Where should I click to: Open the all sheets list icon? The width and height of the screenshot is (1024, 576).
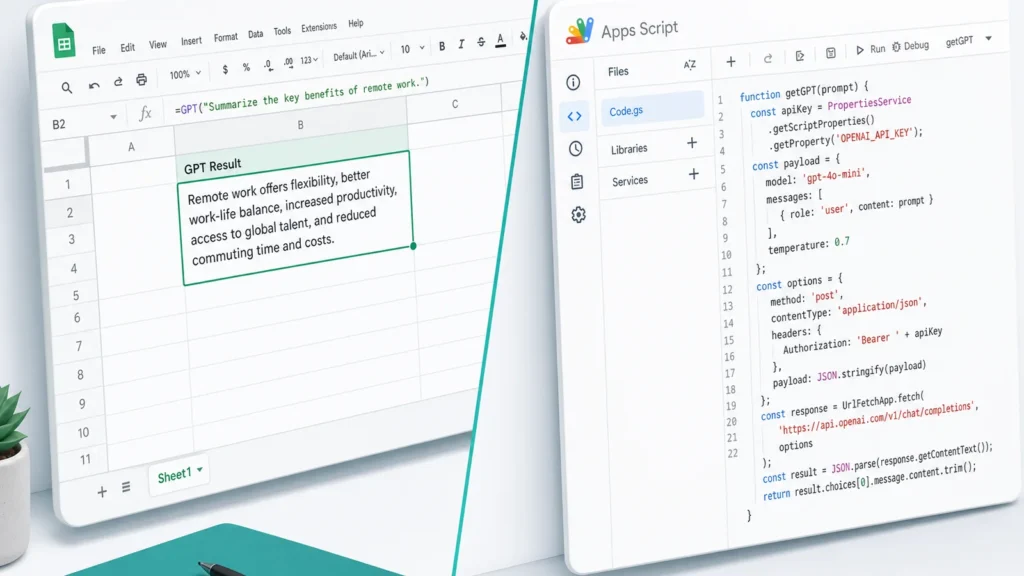click(x=126, y=487)
